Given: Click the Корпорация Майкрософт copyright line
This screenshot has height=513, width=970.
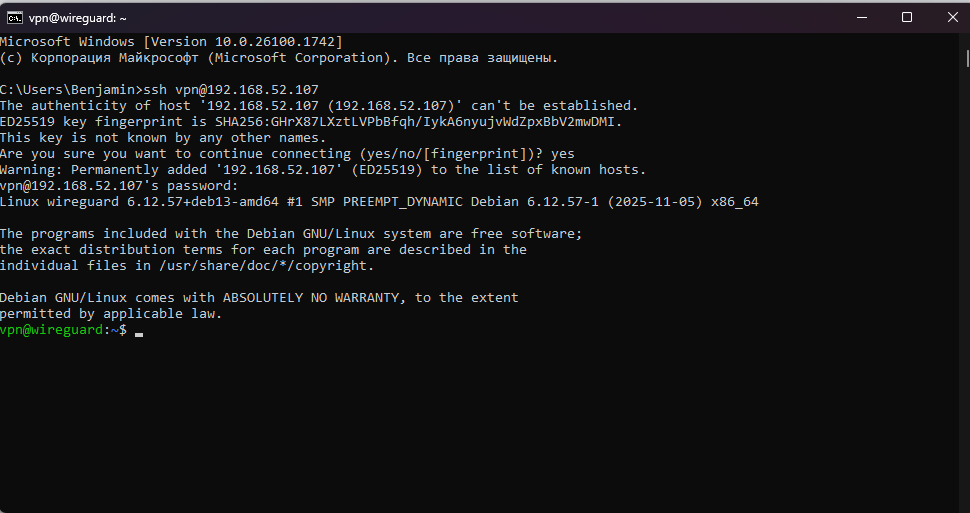Looking at the screenshot, I should [279, 57].
